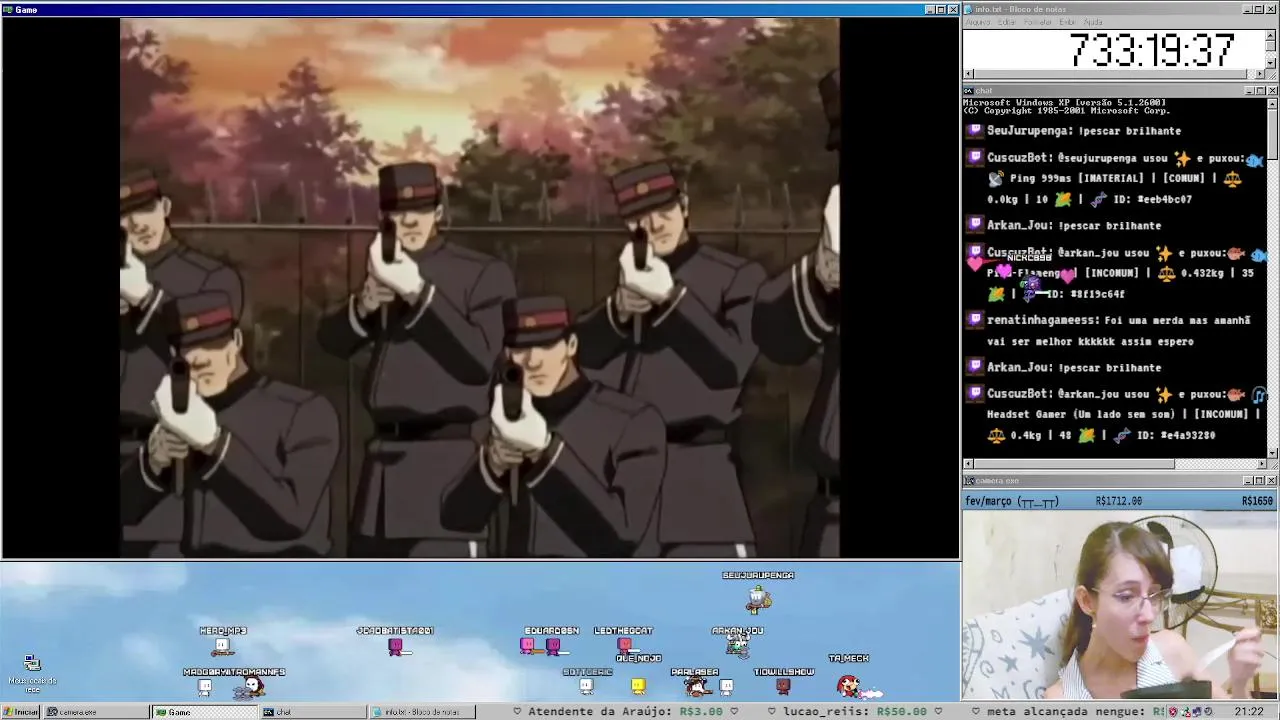1280x720 pixels.
Task: Open the Editar menu in Bloco de notas
Action: [x=1006, y=22]
